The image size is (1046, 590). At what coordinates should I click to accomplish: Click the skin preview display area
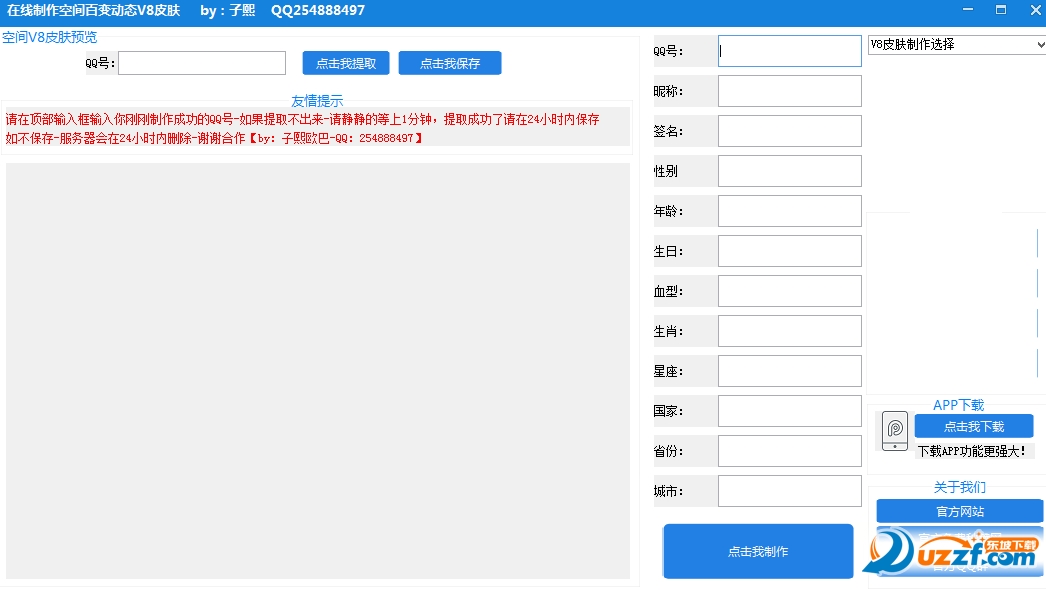point(318,370)
